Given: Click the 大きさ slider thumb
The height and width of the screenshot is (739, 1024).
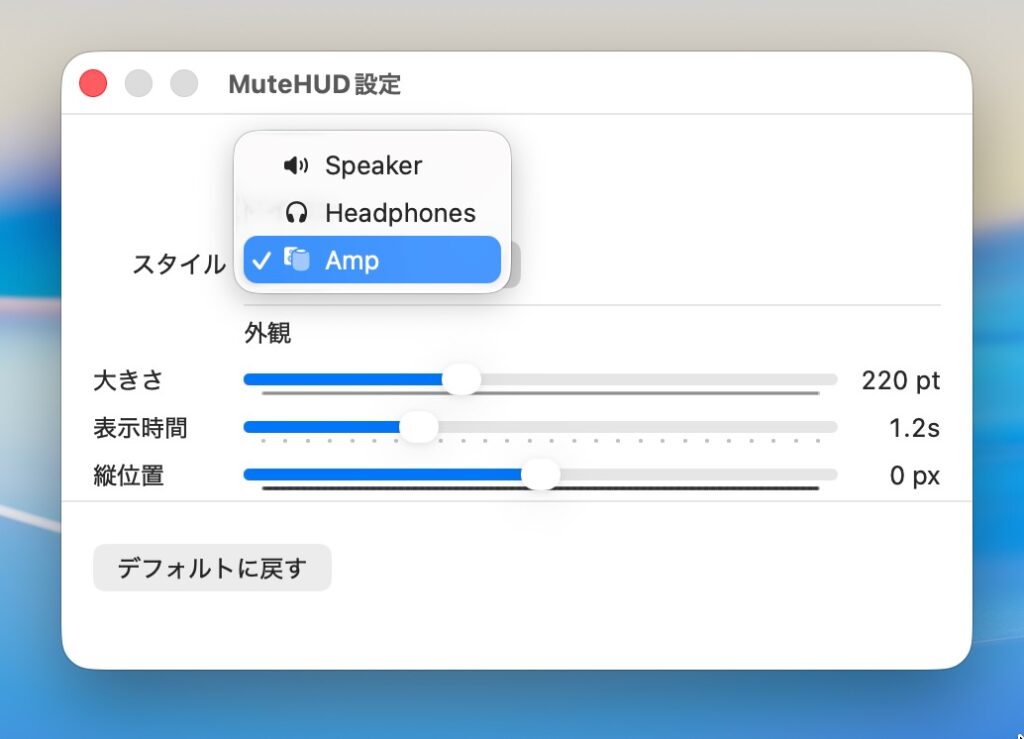Looking at the screenshot, I should pos(461,380).
